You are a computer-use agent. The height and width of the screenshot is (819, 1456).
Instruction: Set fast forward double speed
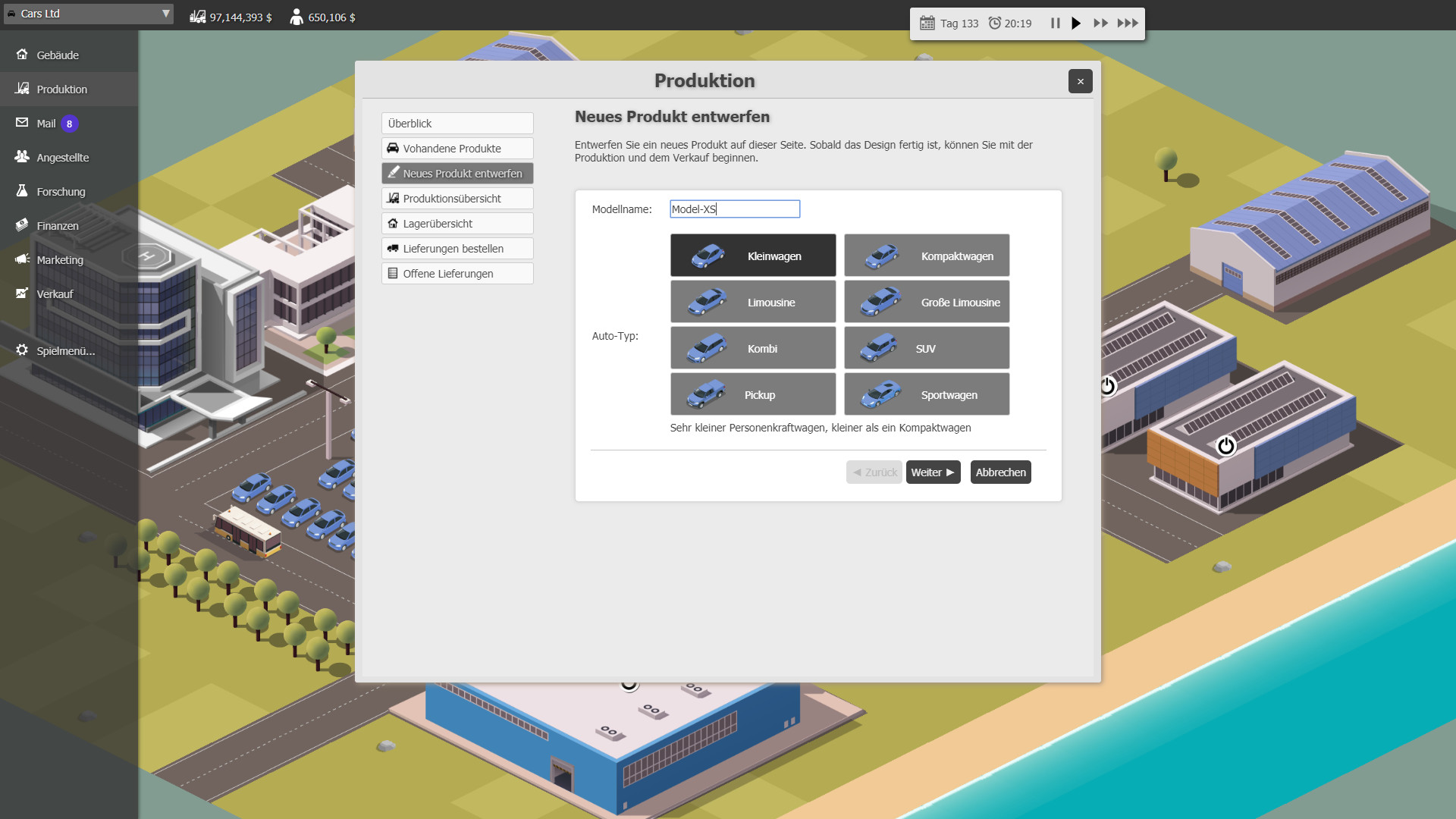pos(1100,24)
